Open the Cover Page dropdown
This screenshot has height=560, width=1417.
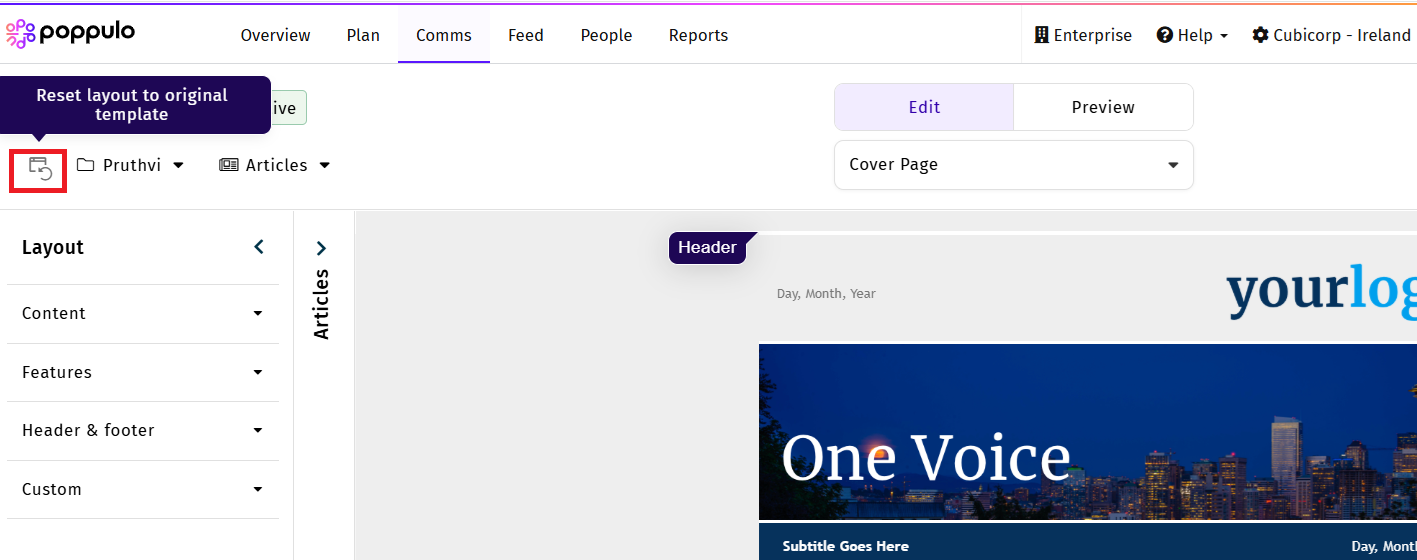1013,165
